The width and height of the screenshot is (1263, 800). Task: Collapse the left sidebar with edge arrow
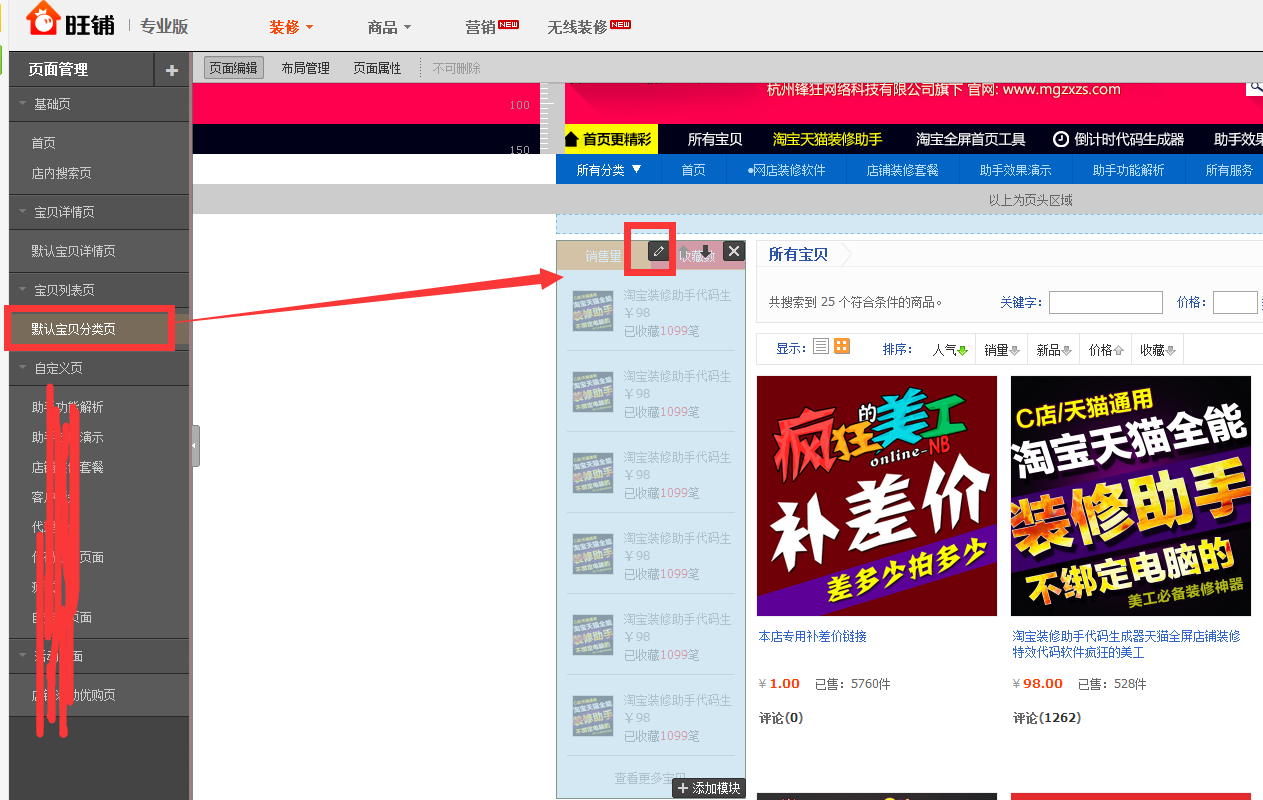[x=196, y=446]
